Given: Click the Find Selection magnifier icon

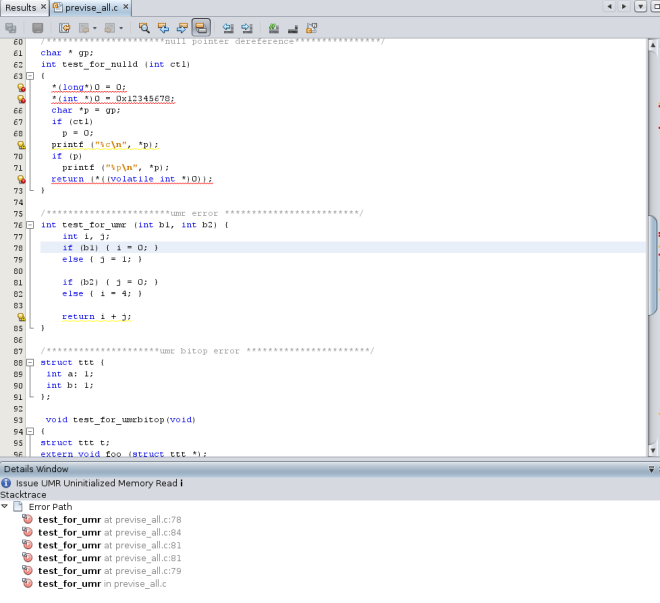Looking at the screenshot, I should pos(144,28).
